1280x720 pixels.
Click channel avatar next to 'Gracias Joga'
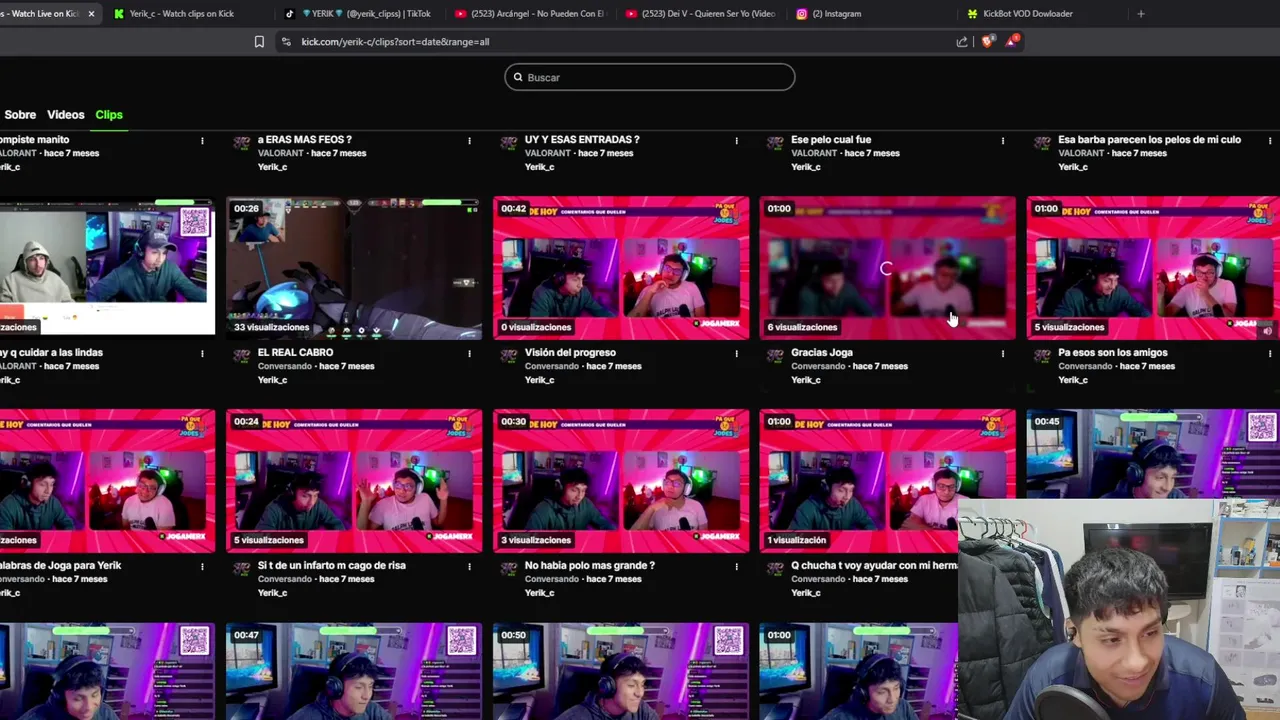point(774,356)
